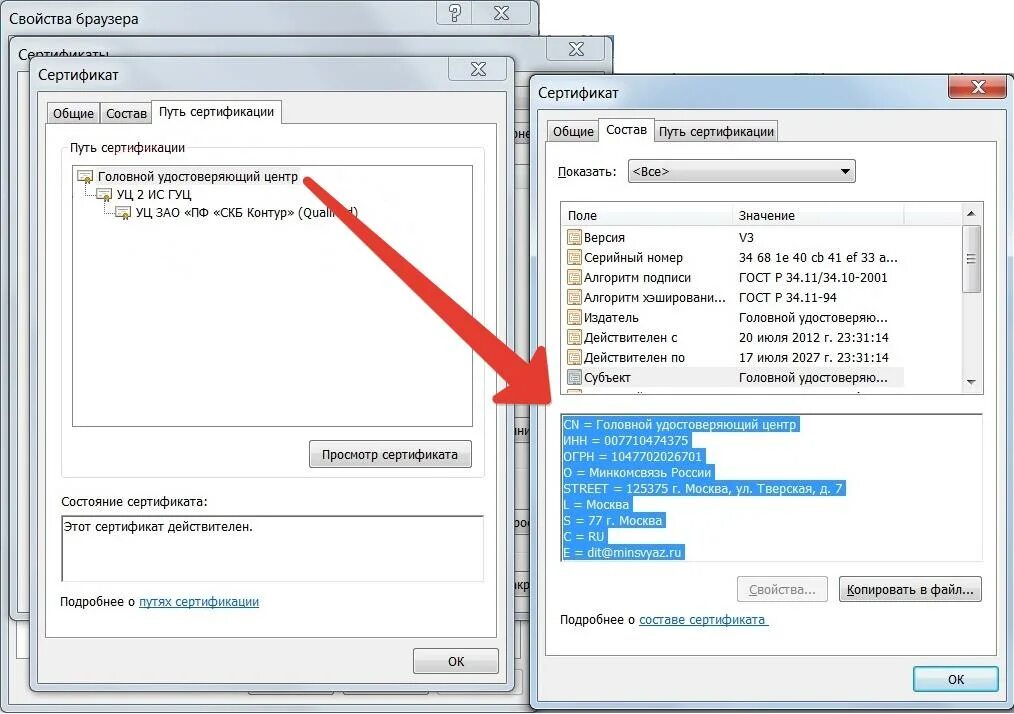The height and width of the screenshot is (714, 1014).
Task: Click the CN = Головной удостоверяющий центр line
Action: (x=681, y=425)
